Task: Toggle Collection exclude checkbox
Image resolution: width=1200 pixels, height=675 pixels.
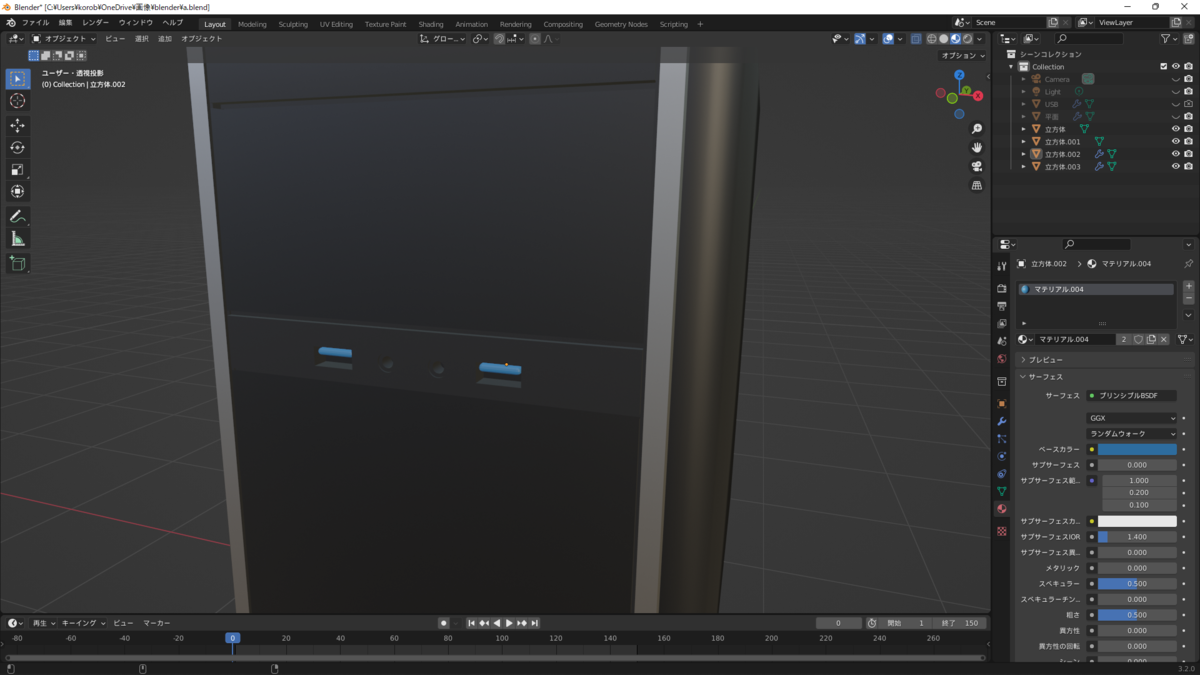Action: pyautogui.click(x=1164, y=66)
